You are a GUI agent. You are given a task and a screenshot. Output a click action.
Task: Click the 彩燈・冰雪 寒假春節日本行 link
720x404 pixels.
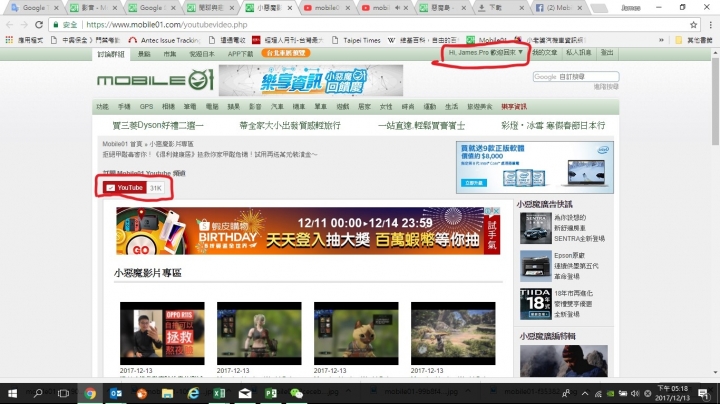(x=553, y=125)
